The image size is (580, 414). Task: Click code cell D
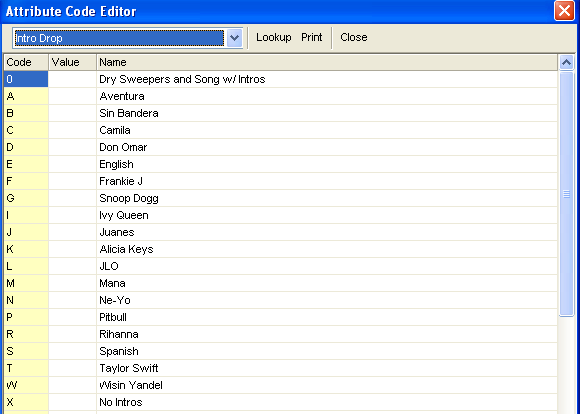[x=26, y=147]
